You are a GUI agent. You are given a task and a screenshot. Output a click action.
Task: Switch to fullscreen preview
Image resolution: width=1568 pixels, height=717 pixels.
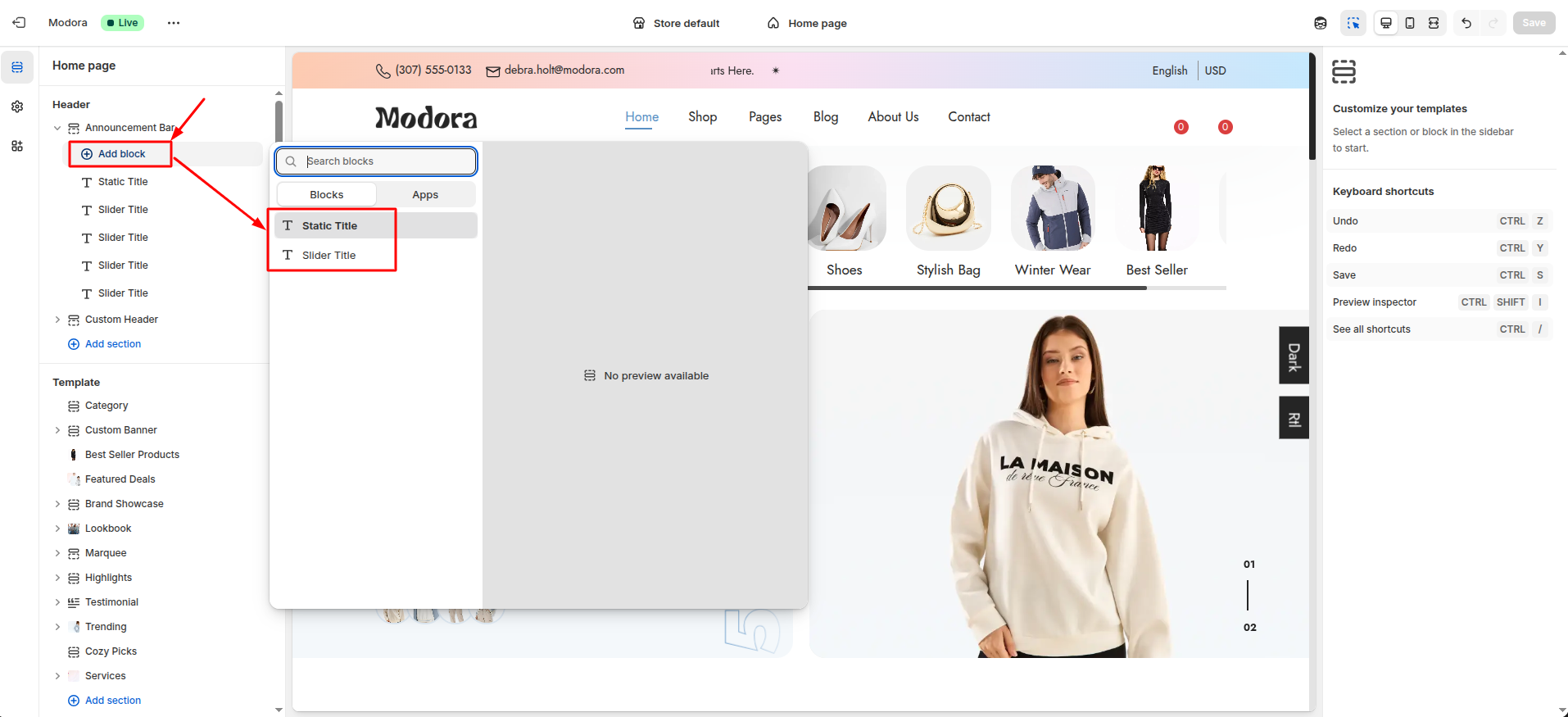1434,23
